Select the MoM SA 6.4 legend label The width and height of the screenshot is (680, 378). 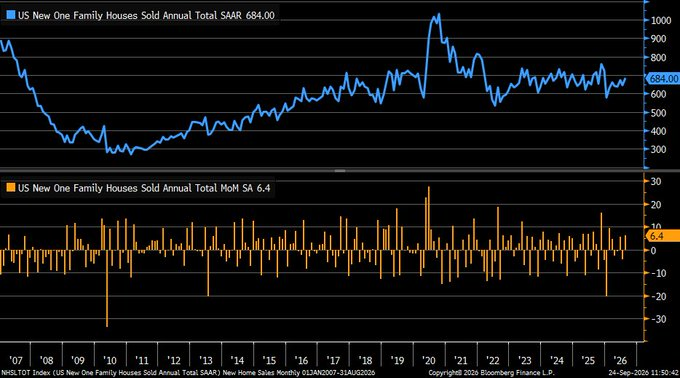click(144, 188)
